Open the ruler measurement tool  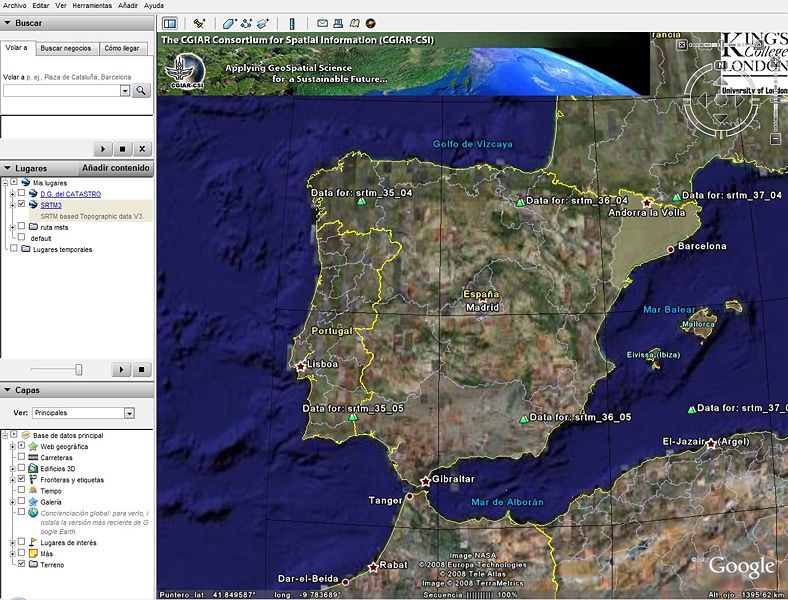[x=292, y=23]
